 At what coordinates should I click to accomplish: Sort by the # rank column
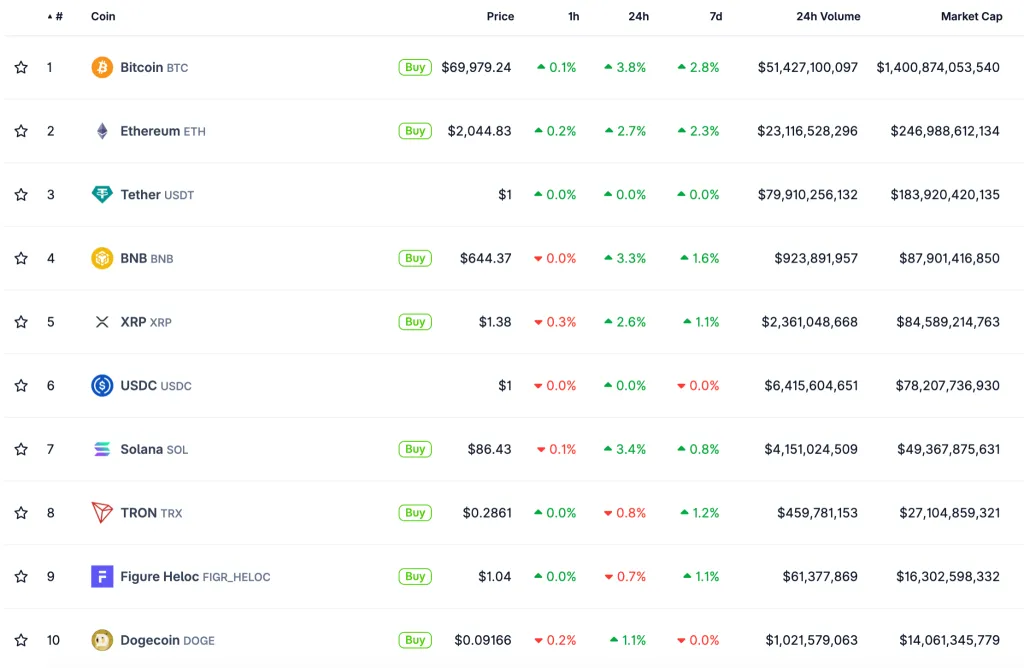[58, 16]
